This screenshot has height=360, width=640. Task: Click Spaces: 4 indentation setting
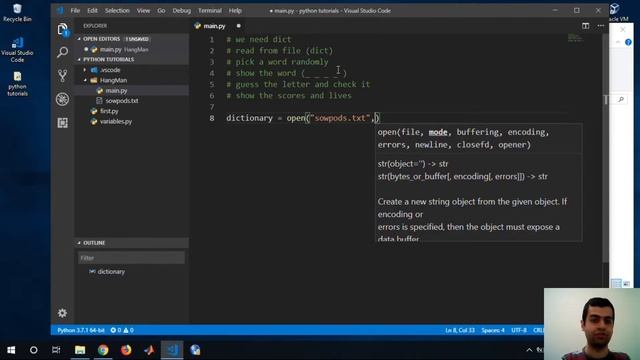(493, 330)
